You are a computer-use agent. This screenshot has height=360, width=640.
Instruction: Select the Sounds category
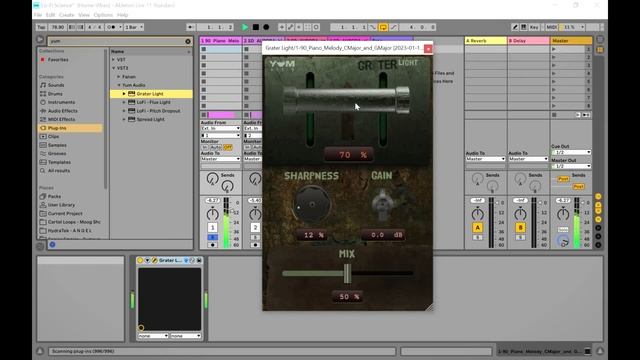(x=56, y=85)
